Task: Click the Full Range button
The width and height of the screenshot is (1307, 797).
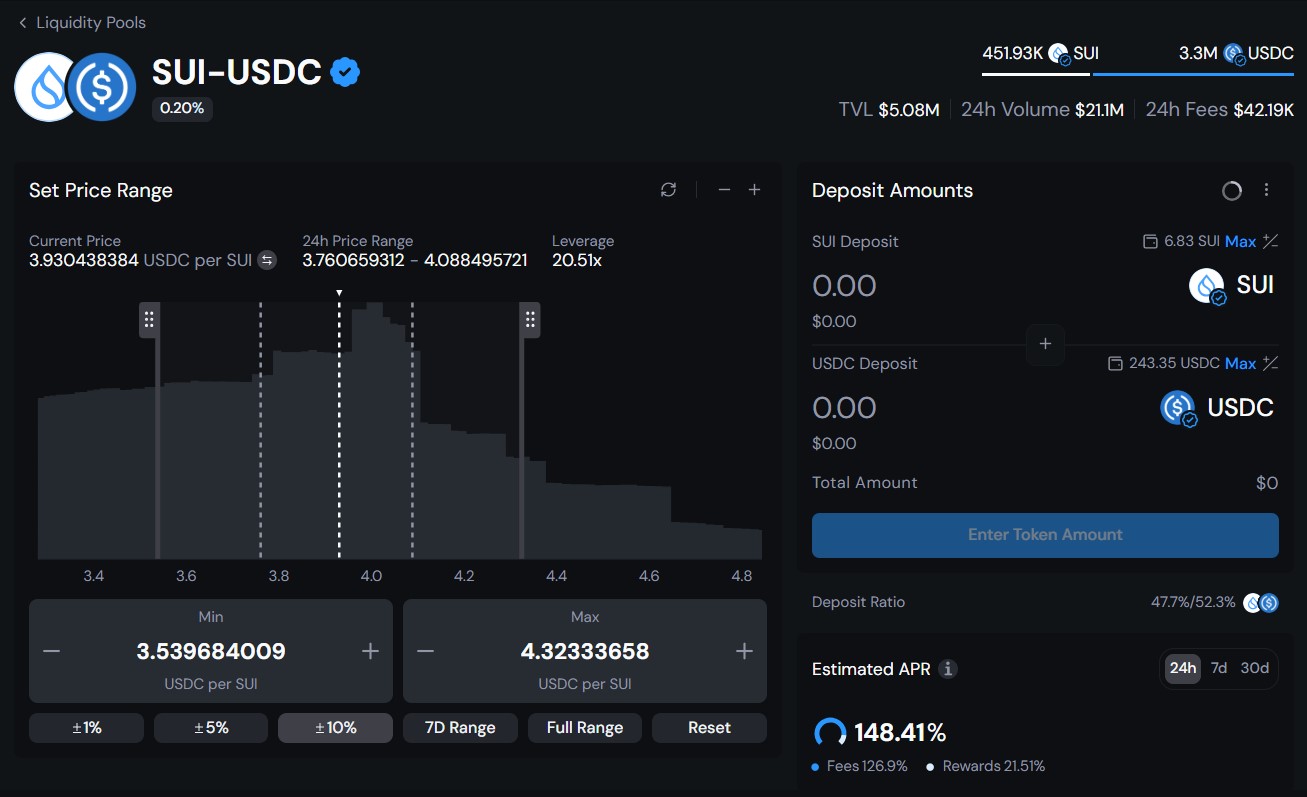Action: (x=585, y=728)
